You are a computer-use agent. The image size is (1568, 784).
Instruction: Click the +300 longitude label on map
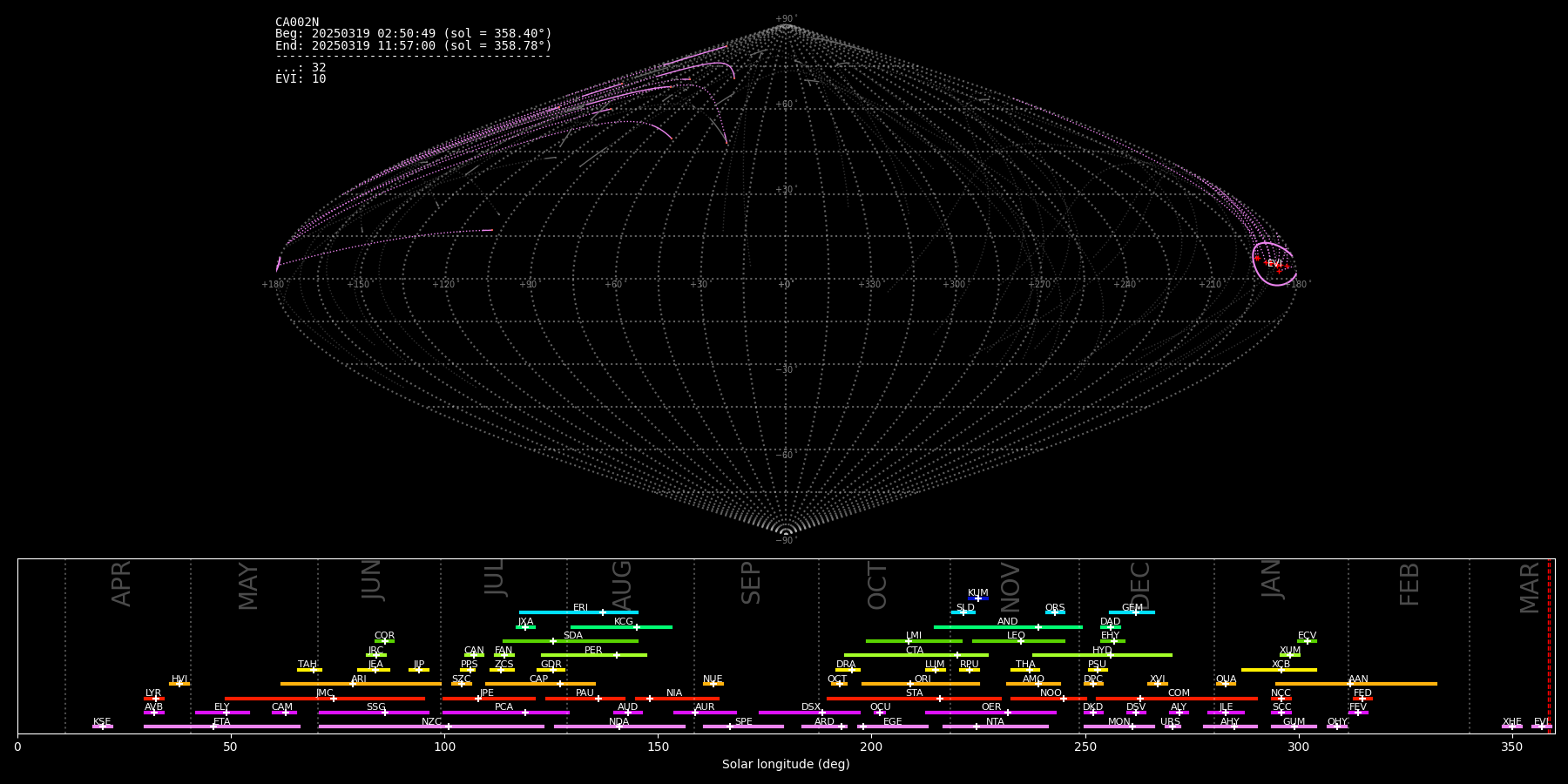954,285
